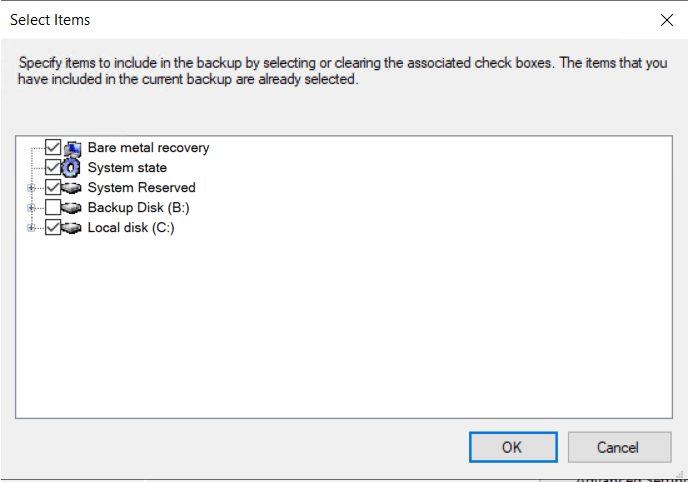Confirm selection with the OK button
Screen dimensions: 688x482
512,447
